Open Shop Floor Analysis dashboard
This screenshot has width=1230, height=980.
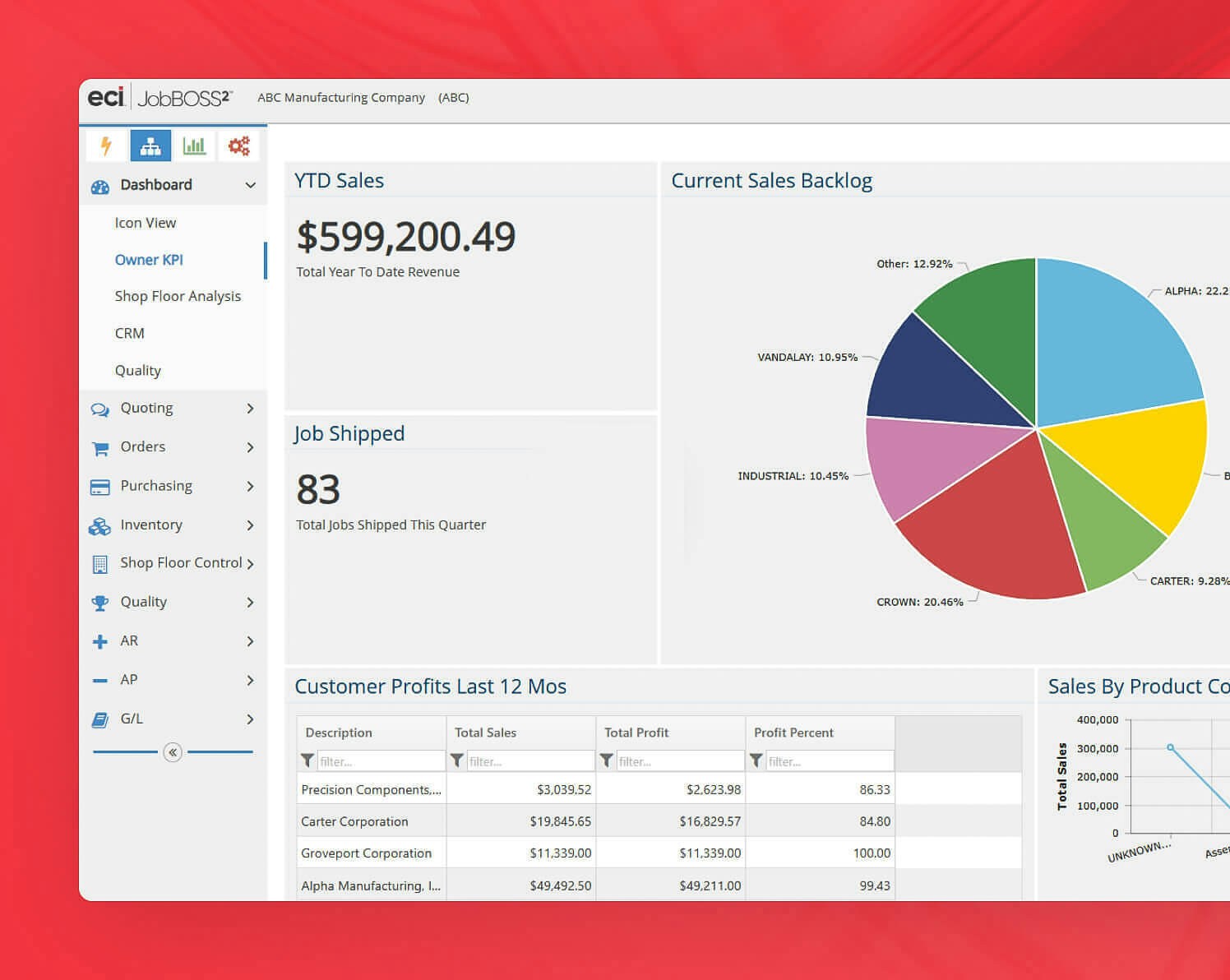click(x=178, y=296)
